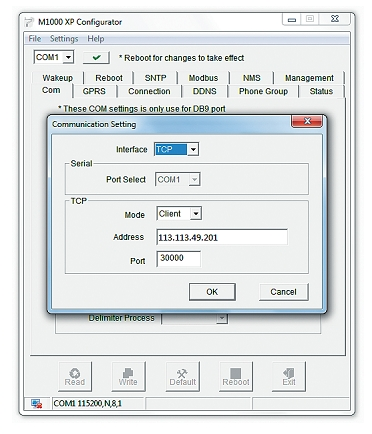Click the Read button in bottom toolbar
This screenshot has width=372, height=434.
[75, 377]
